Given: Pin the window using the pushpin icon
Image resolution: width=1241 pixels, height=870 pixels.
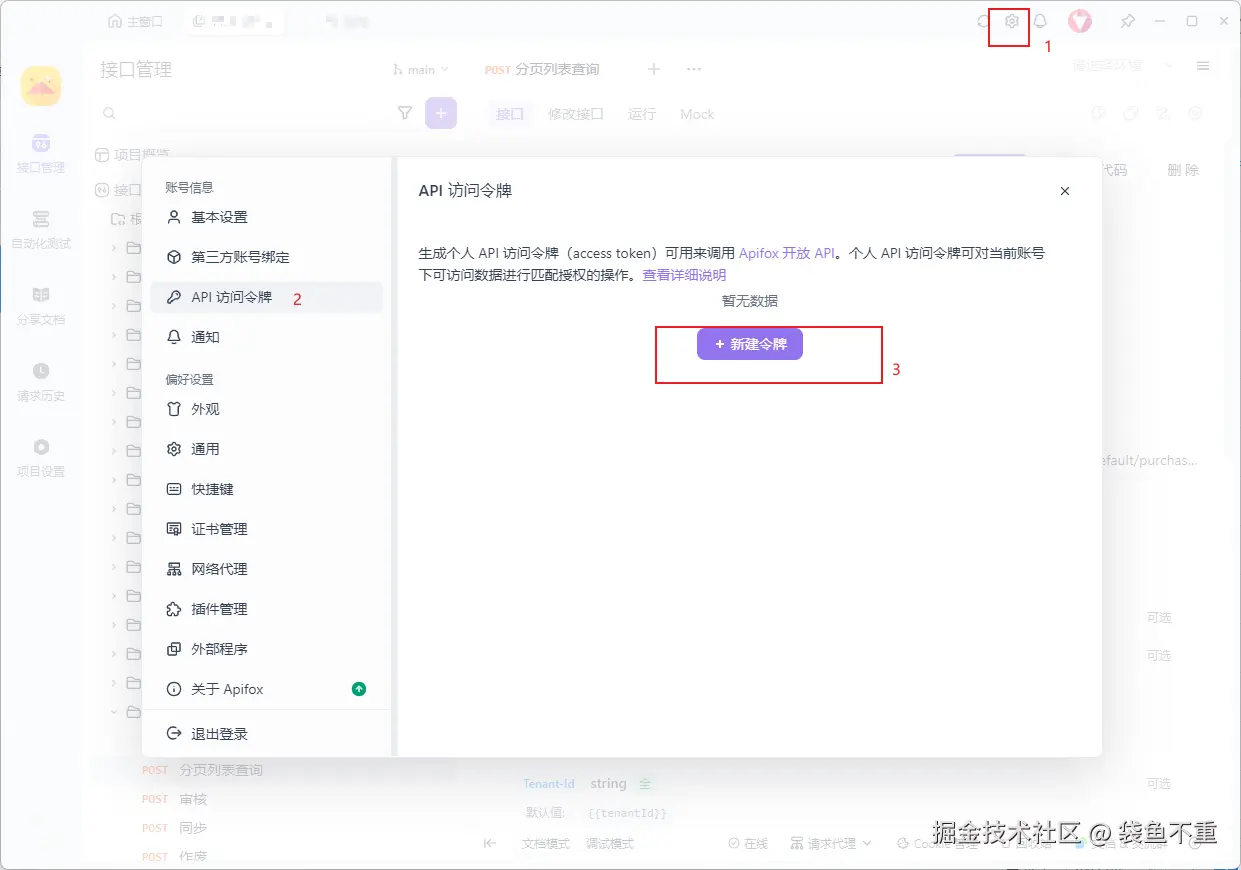Looking at the screenshot, I should point(1127,21).
